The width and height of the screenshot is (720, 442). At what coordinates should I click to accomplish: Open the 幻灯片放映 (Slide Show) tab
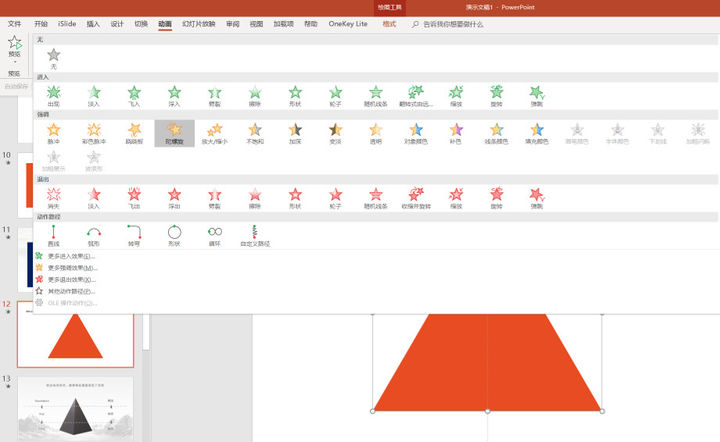(198, 24)
